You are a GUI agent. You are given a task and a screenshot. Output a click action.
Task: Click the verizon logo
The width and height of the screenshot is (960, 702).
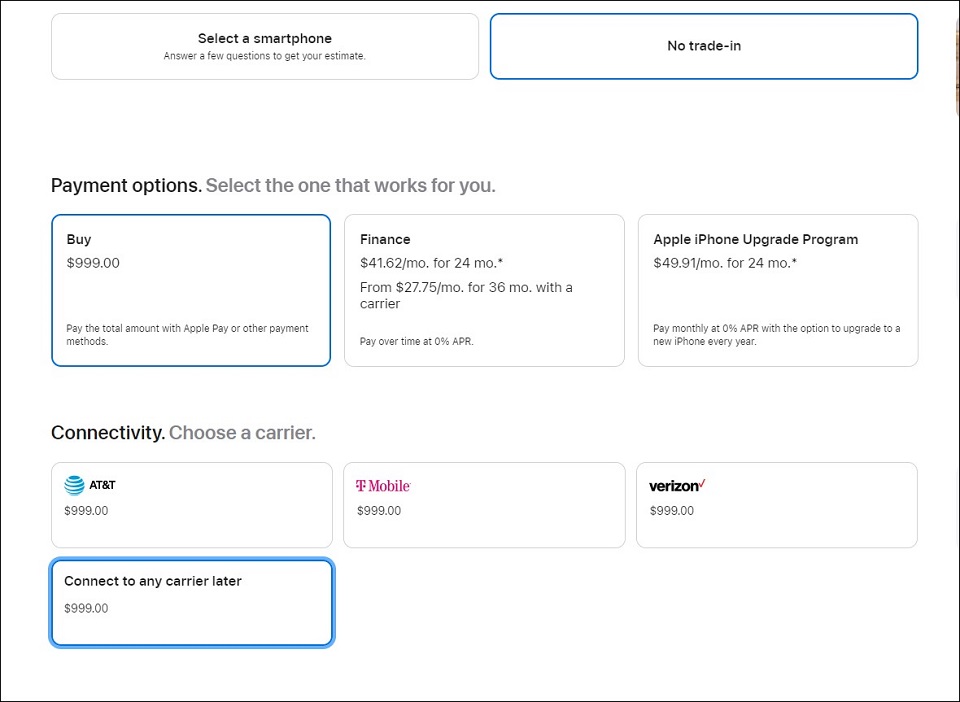click(677, 486)
